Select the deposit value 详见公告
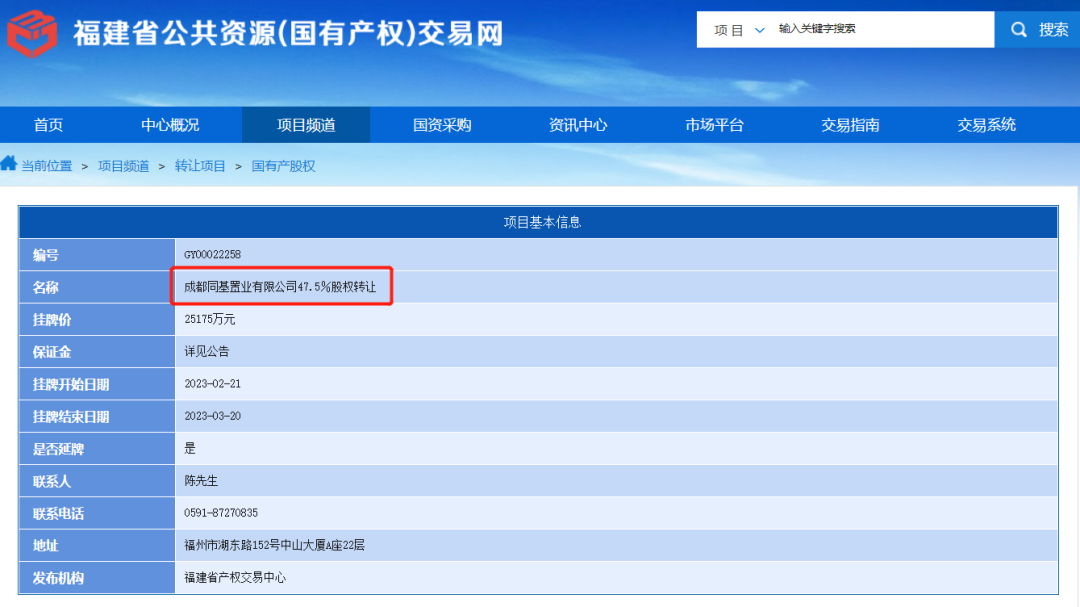The image size is (1080, 607). click(x=207, y=351)
